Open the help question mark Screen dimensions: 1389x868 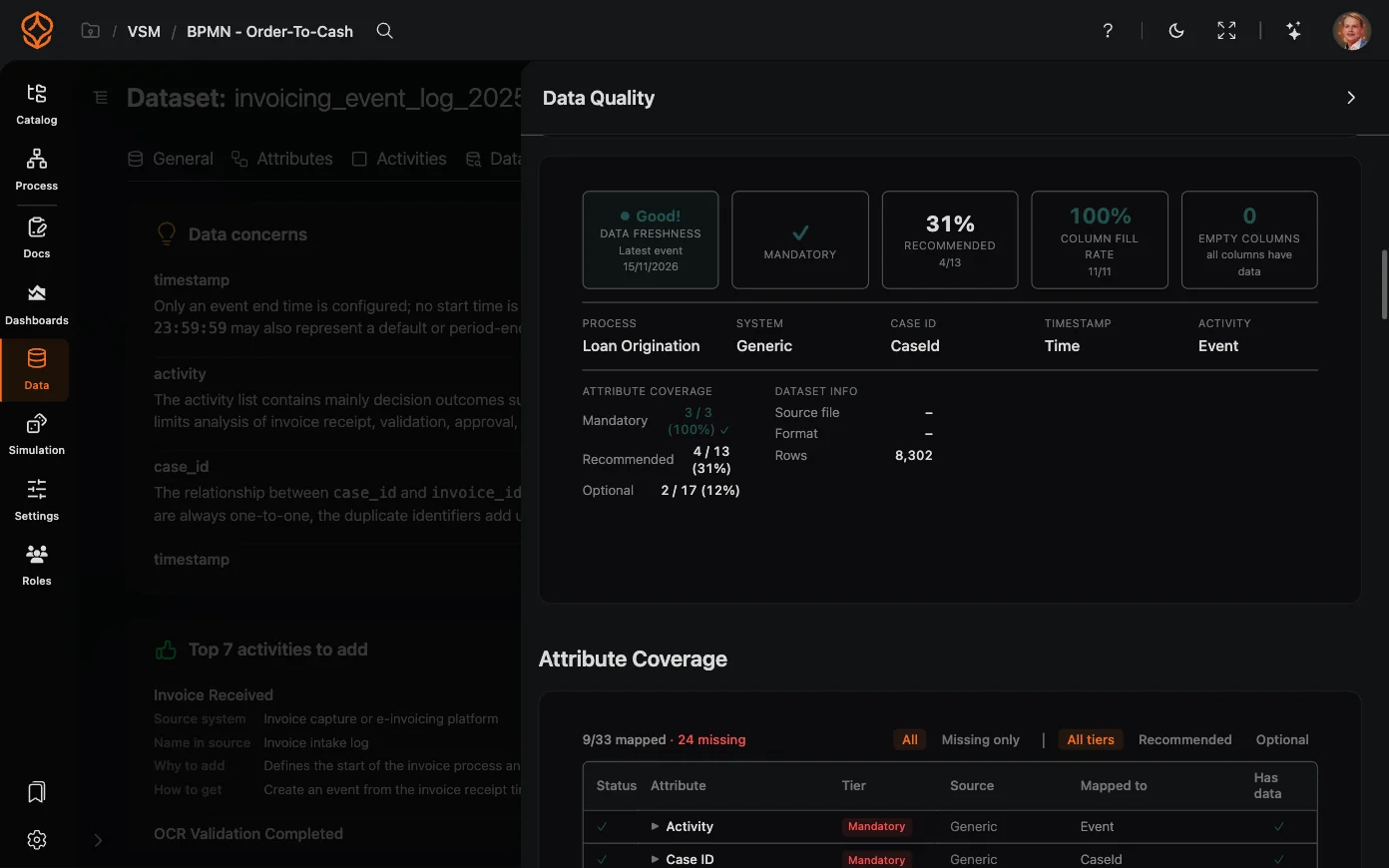click(x=1108, y=31)
